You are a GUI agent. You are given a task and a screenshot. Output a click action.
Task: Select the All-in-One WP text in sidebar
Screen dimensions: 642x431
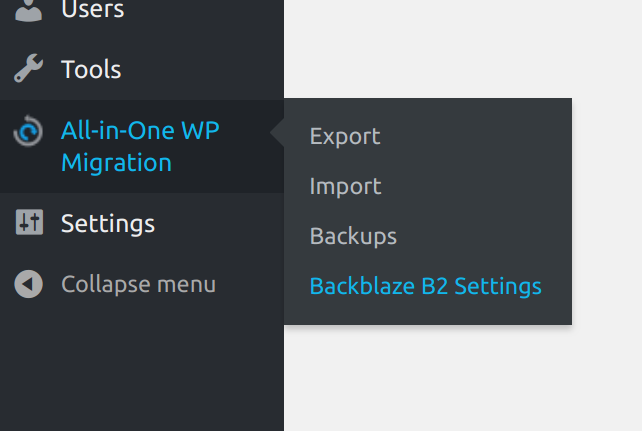138,132
